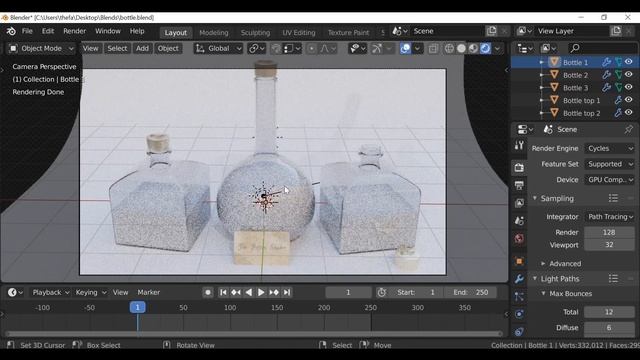Toggle viewport overlays button
This screenshot has width=640, height=360.
pyautogui.click(x=405, y=48)
